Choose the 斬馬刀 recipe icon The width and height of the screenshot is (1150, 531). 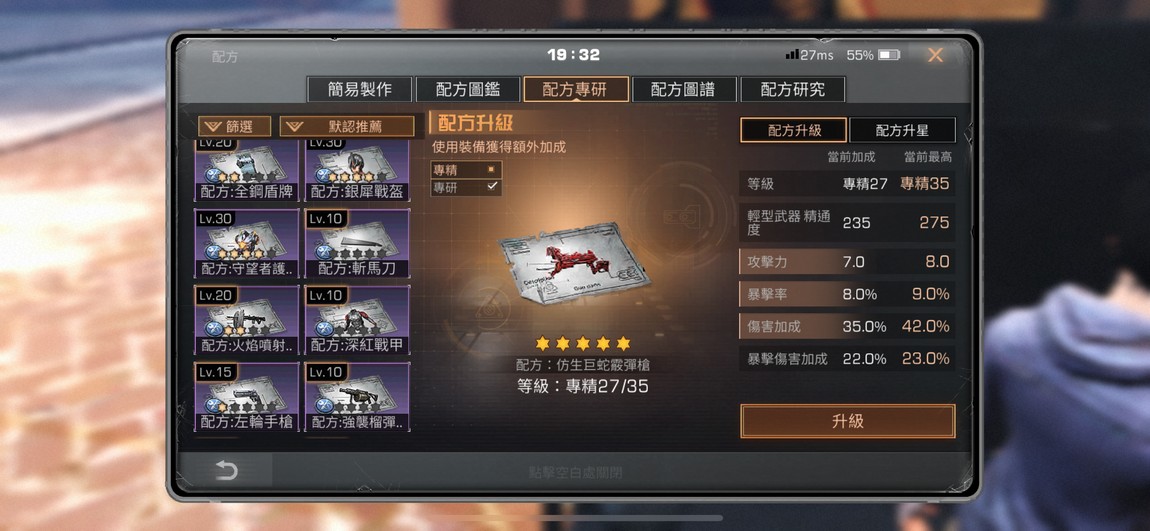point(357,243)
